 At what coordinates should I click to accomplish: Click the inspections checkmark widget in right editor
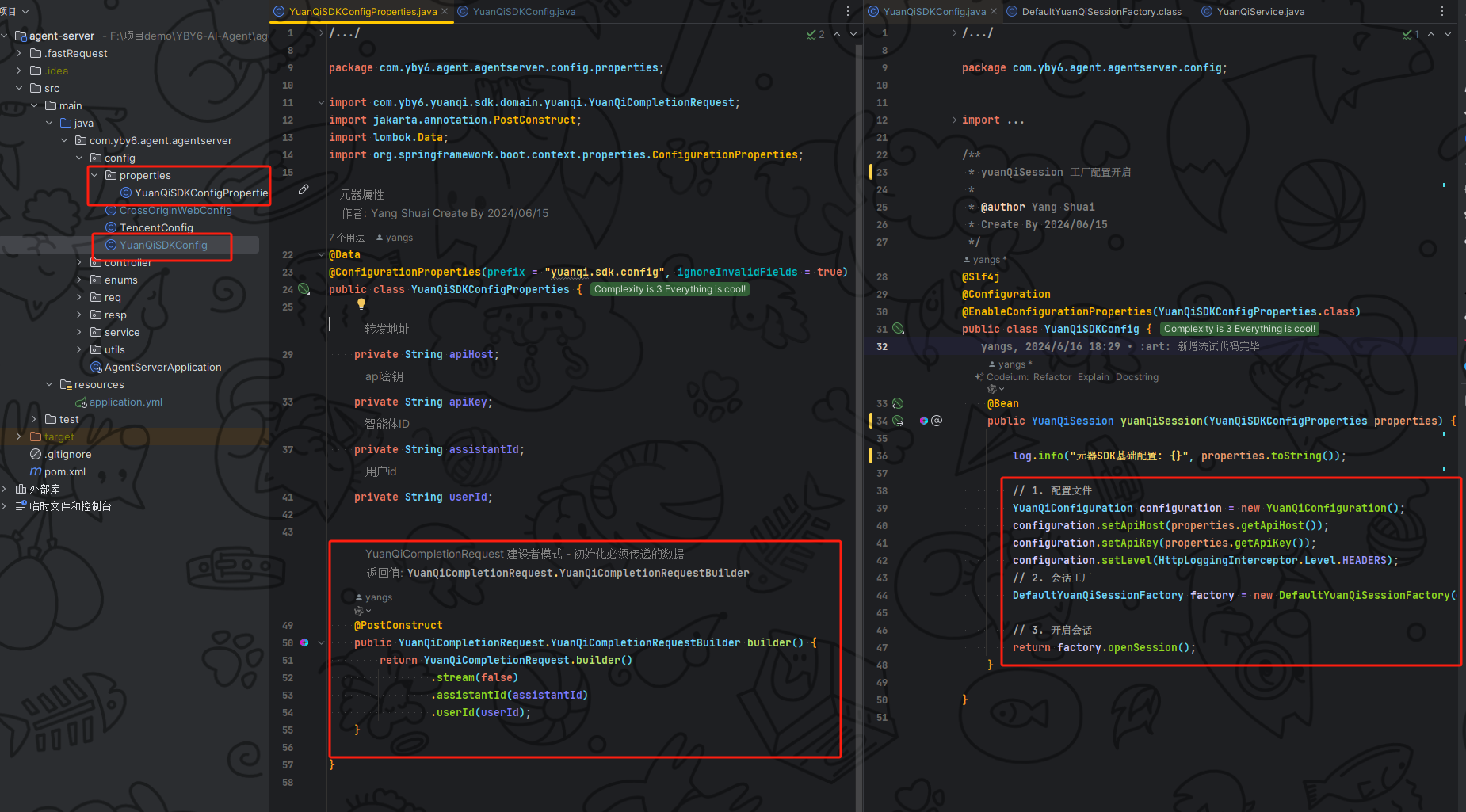pos(1411,34)
